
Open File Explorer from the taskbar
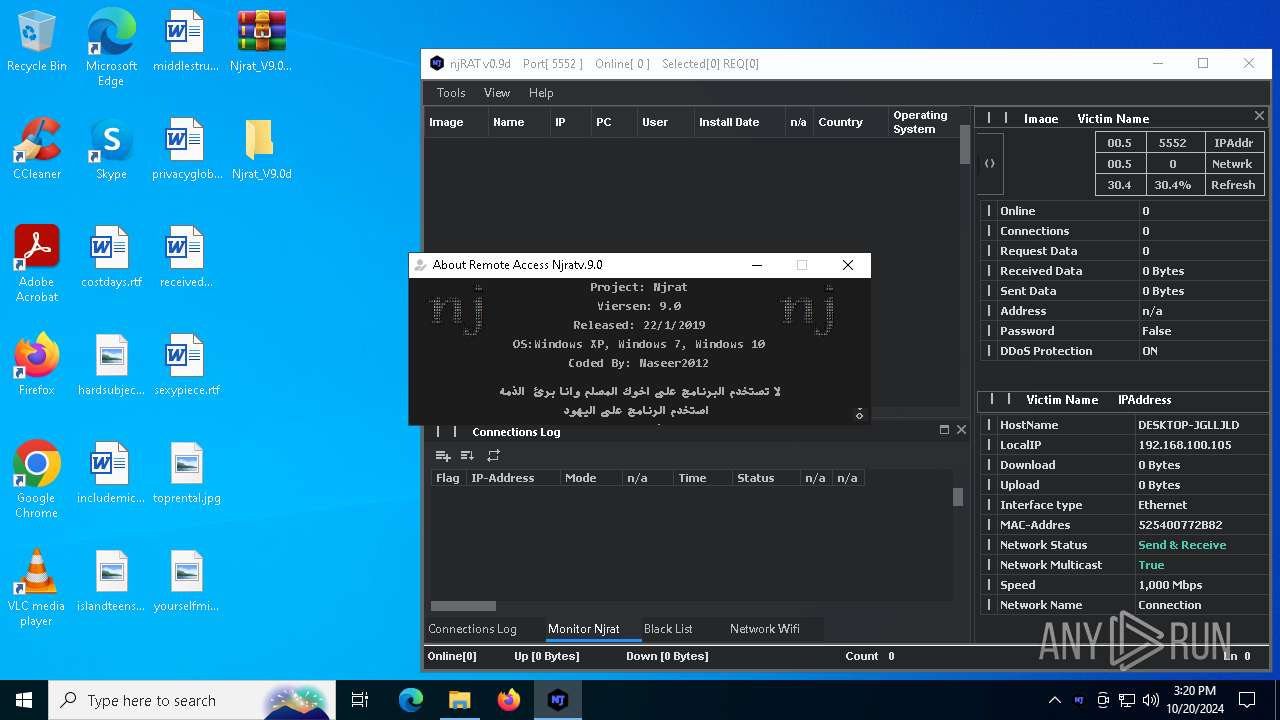(459, 700)
